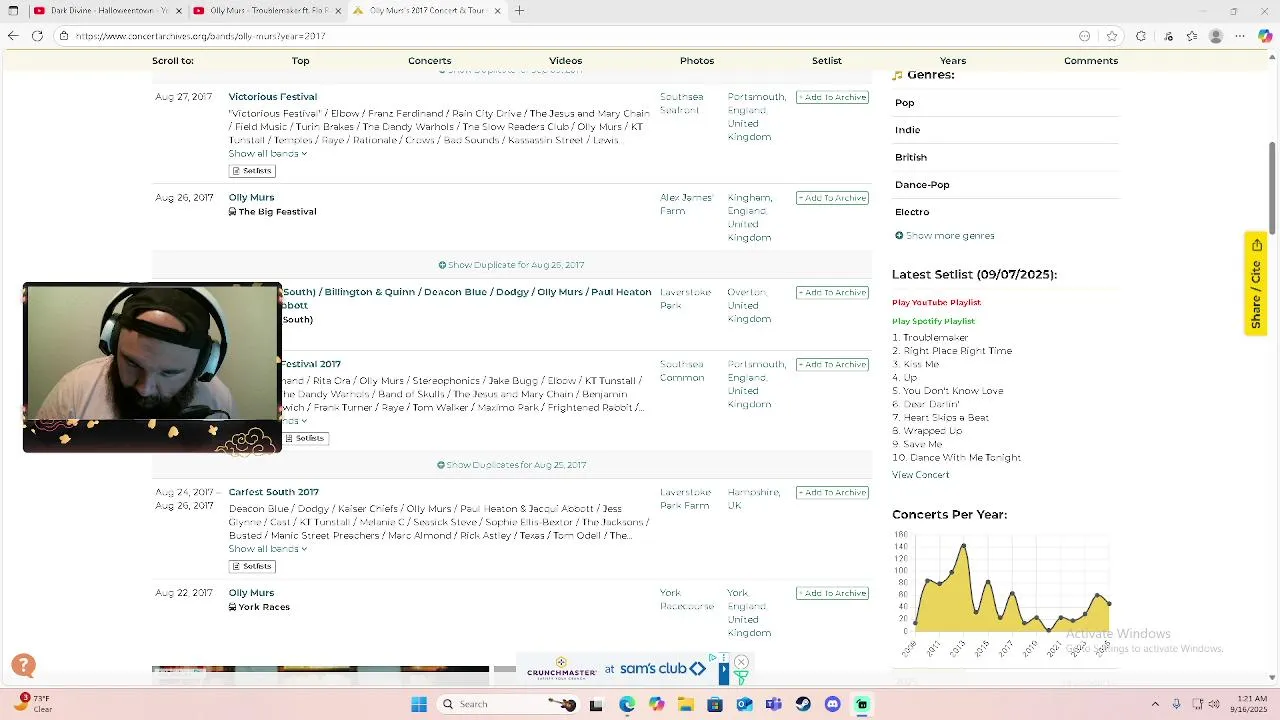The width and height of the screenshot is (1280, 720).
Task: Go back with the browser back arrow
Action: pos(13,36)
